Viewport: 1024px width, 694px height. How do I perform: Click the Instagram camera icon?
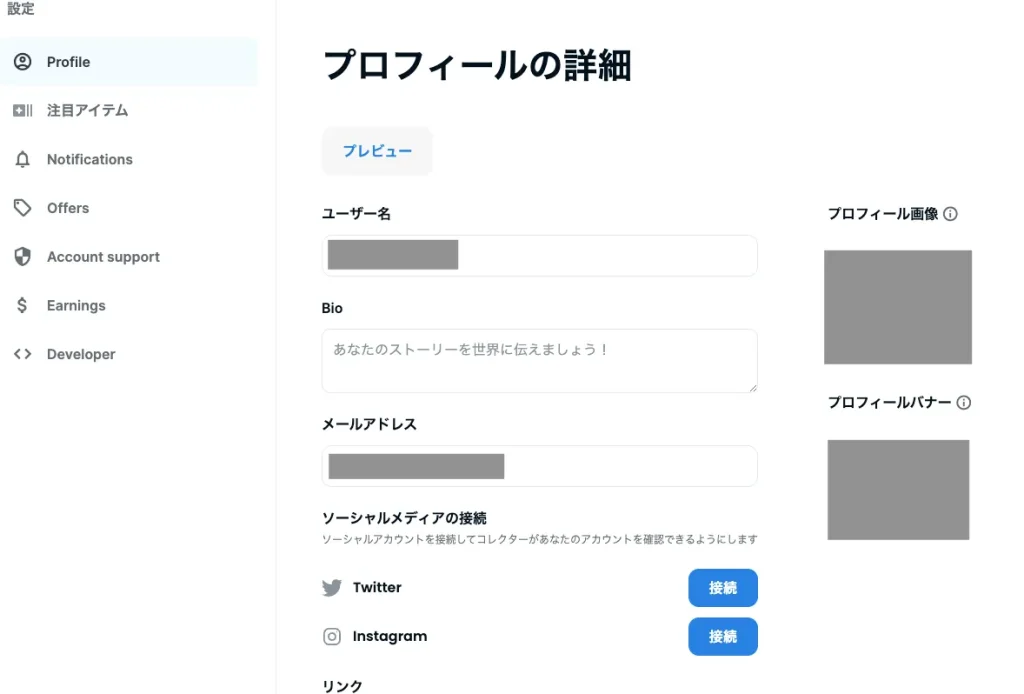coord(332,637)
